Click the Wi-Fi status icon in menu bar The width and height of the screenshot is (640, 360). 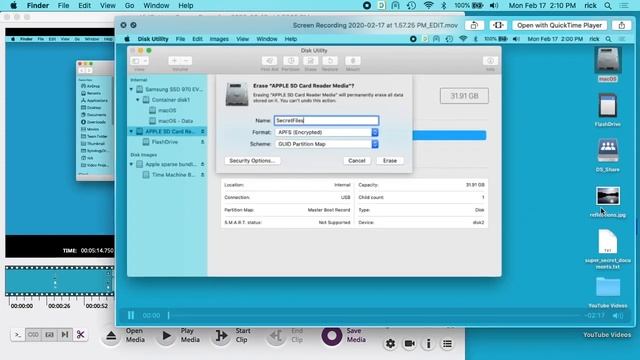pos(428,6)
